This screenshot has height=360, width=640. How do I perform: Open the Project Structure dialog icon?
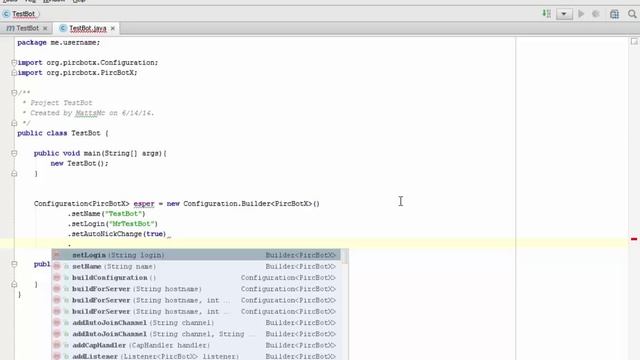pos(614,14)
